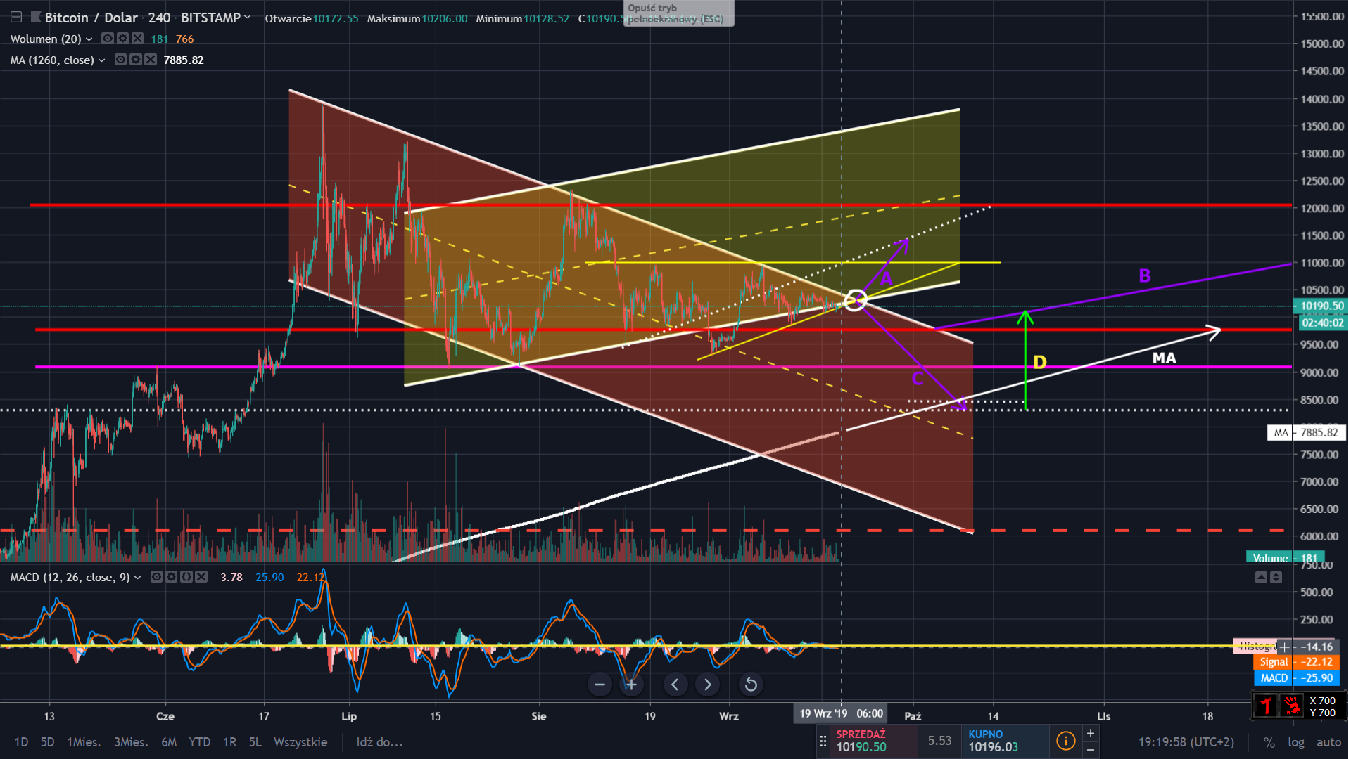Move the MACD pane up with arrow icon

click(x=1260, y=577)
